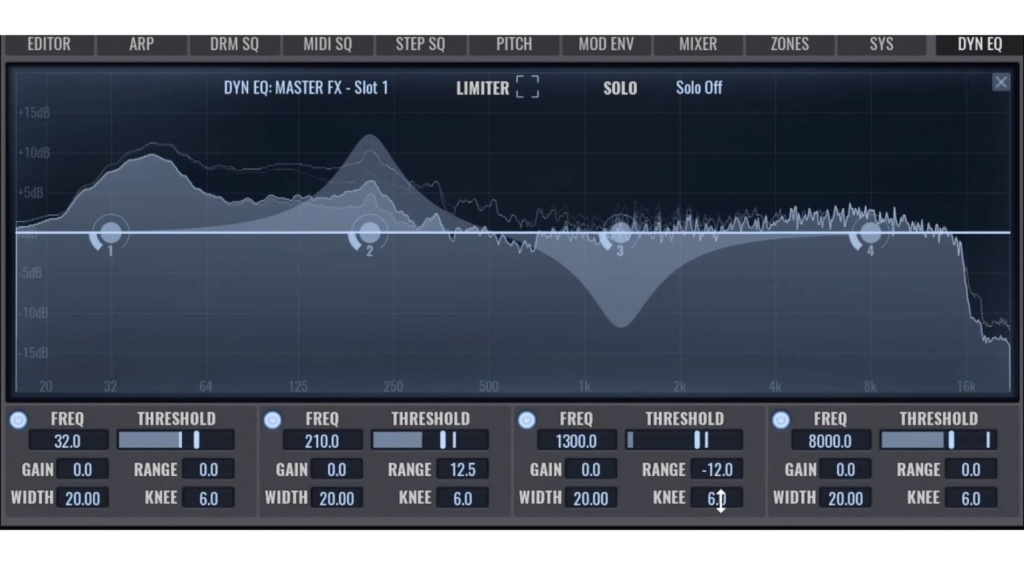Screen dimensions: 1024x565
Task: Close the Dyn EQ panel with X
Action: tap(1000, 82)
